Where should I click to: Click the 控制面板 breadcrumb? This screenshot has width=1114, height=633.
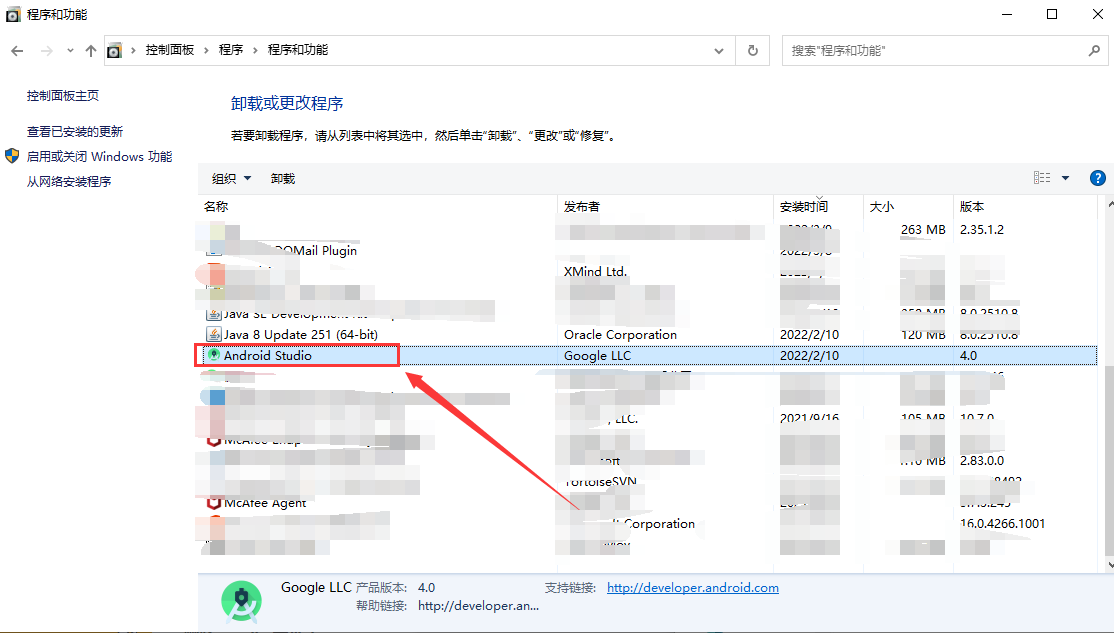click(x=169, y=50)
